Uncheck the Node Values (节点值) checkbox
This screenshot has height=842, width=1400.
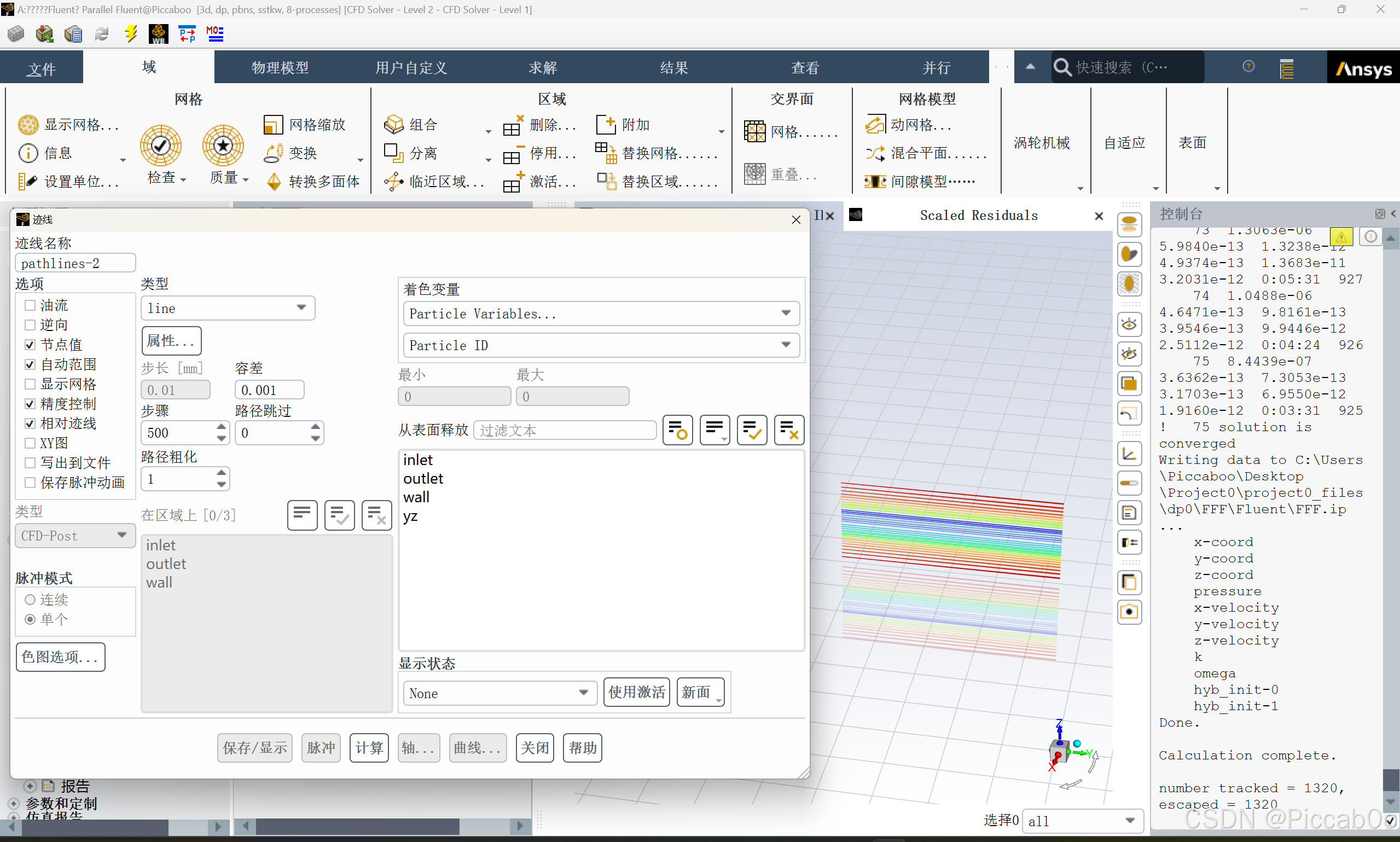tap(30, 344)
